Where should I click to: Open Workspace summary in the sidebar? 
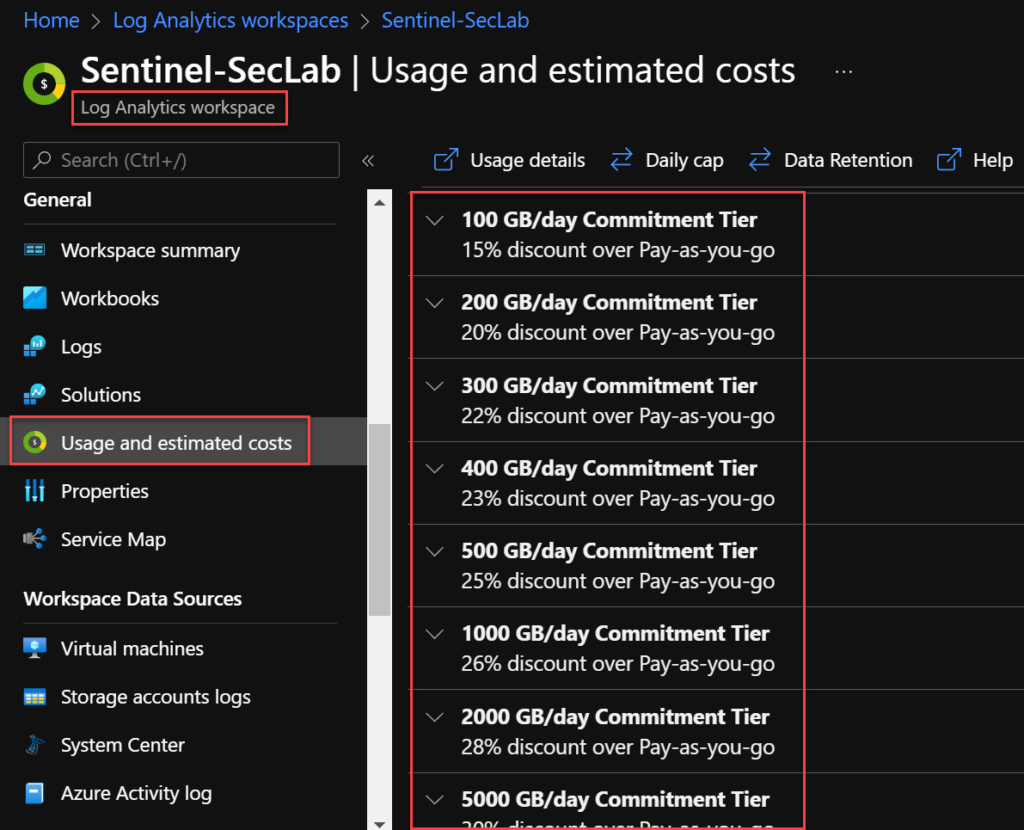pos(150,250)
